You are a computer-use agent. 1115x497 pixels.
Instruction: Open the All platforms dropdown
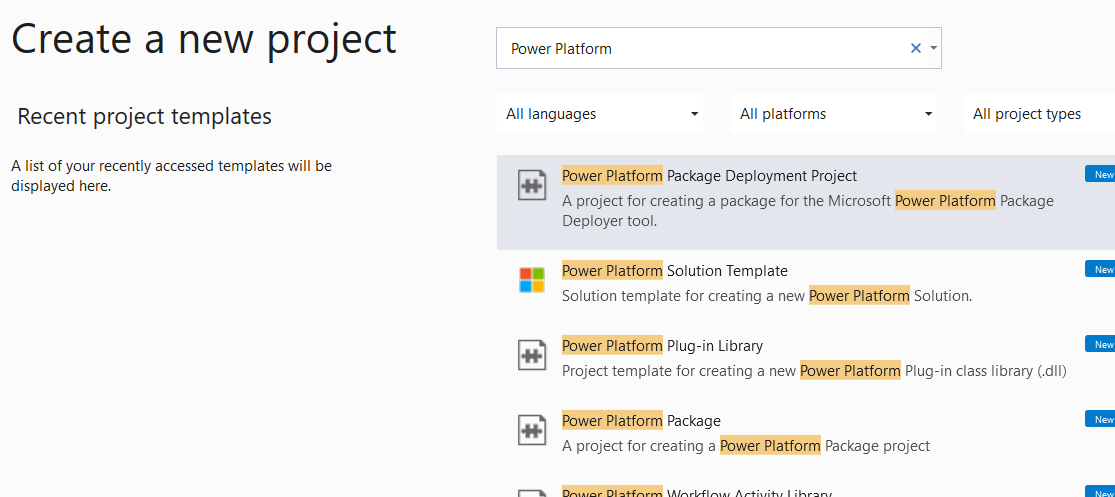(834, 114)
